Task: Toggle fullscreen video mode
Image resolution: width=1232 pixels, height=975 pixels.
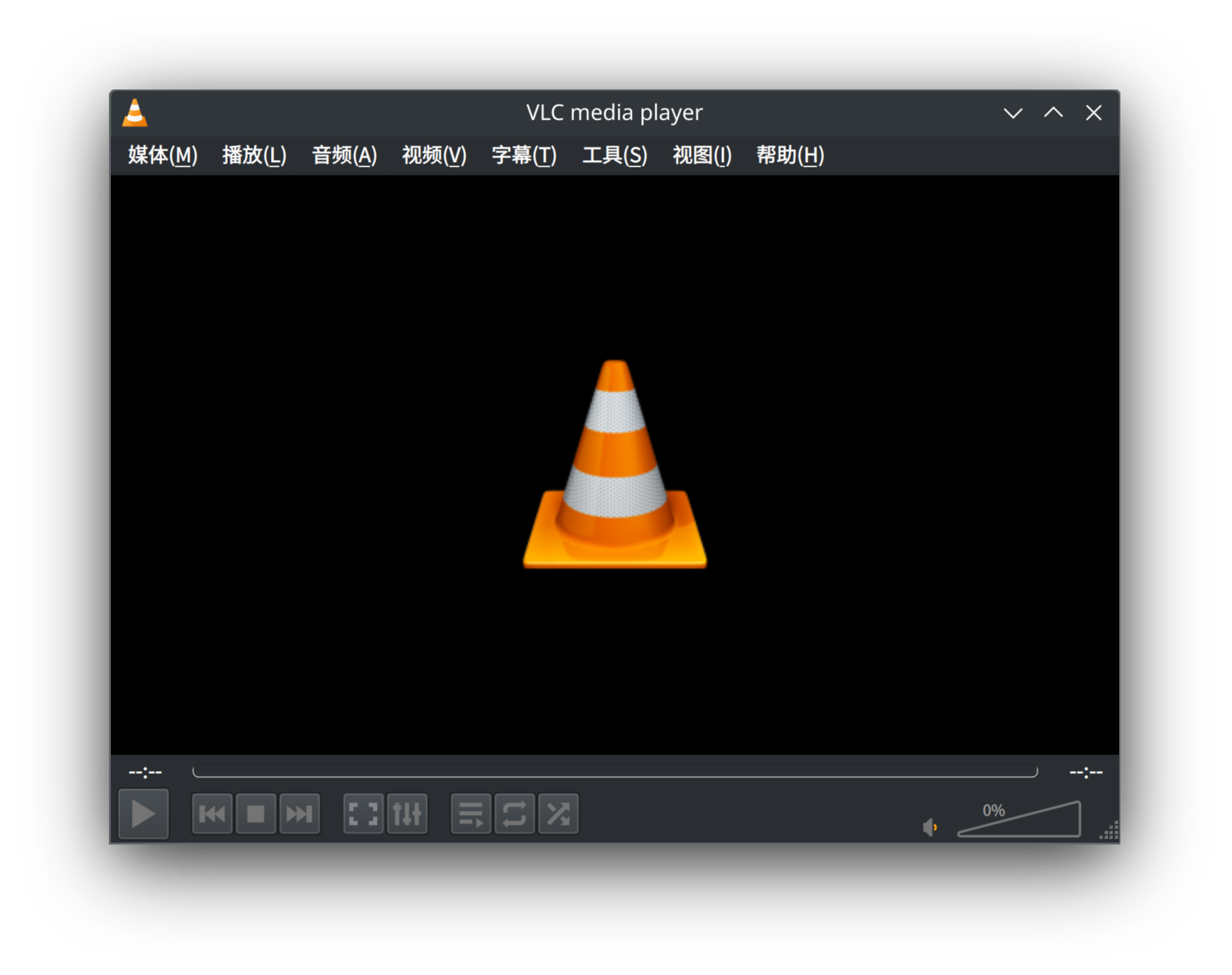Action: [x=364, y=814]
